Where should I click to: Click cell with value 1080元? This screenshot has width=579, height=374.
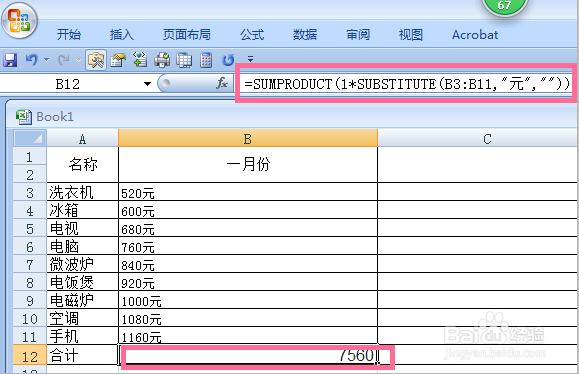[x=248, y=318]
